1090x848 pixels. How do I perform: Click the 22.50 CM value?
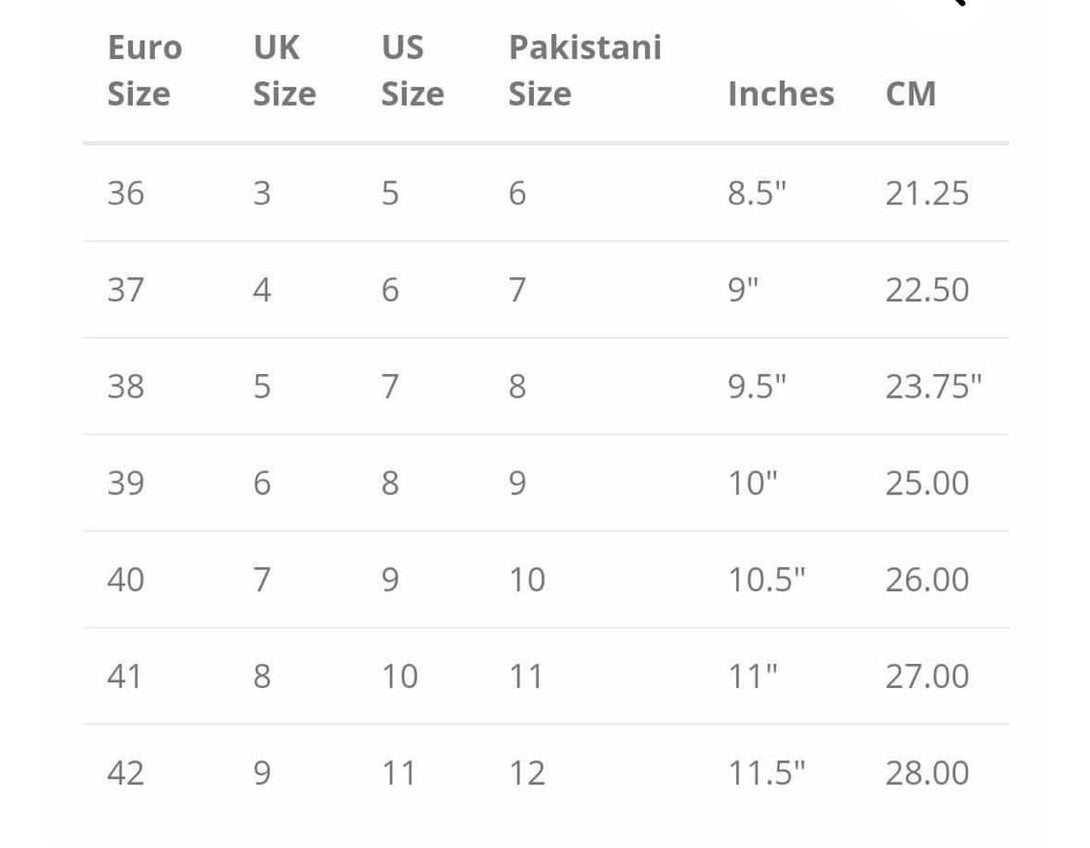tap(926, 290)
